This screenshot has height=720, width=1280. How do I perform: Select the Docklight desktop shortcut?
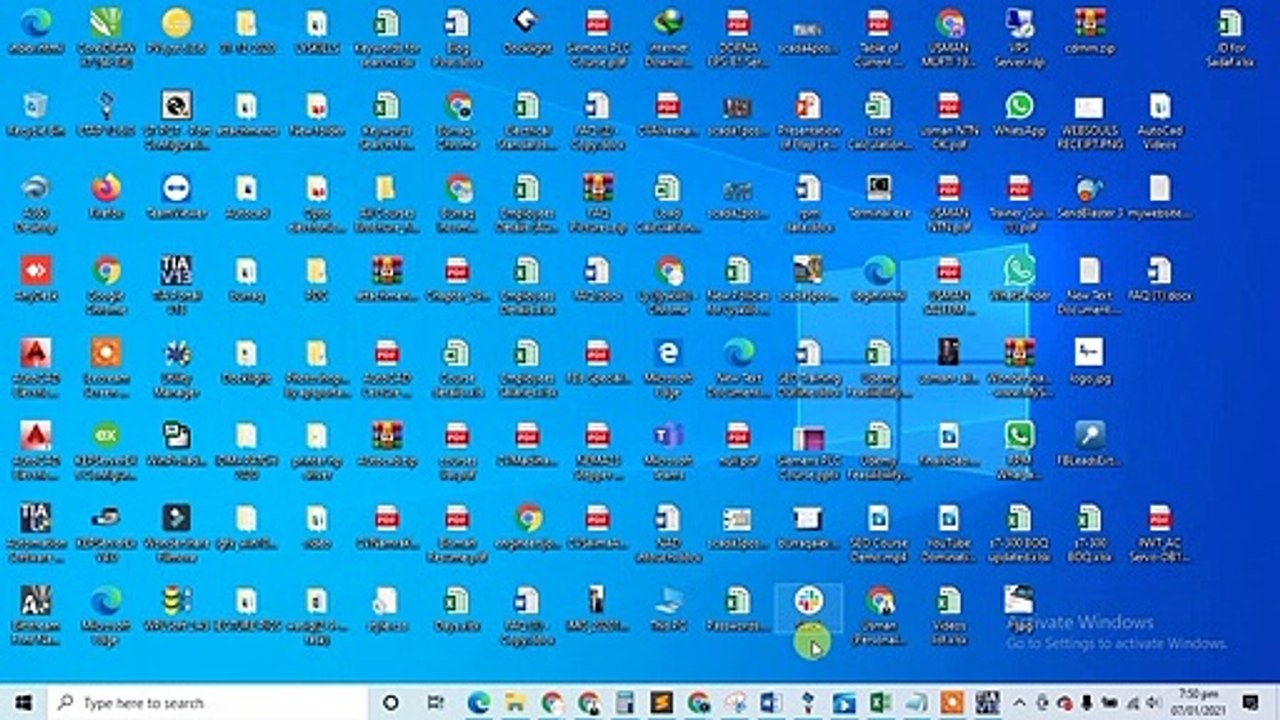click(527, 31)
